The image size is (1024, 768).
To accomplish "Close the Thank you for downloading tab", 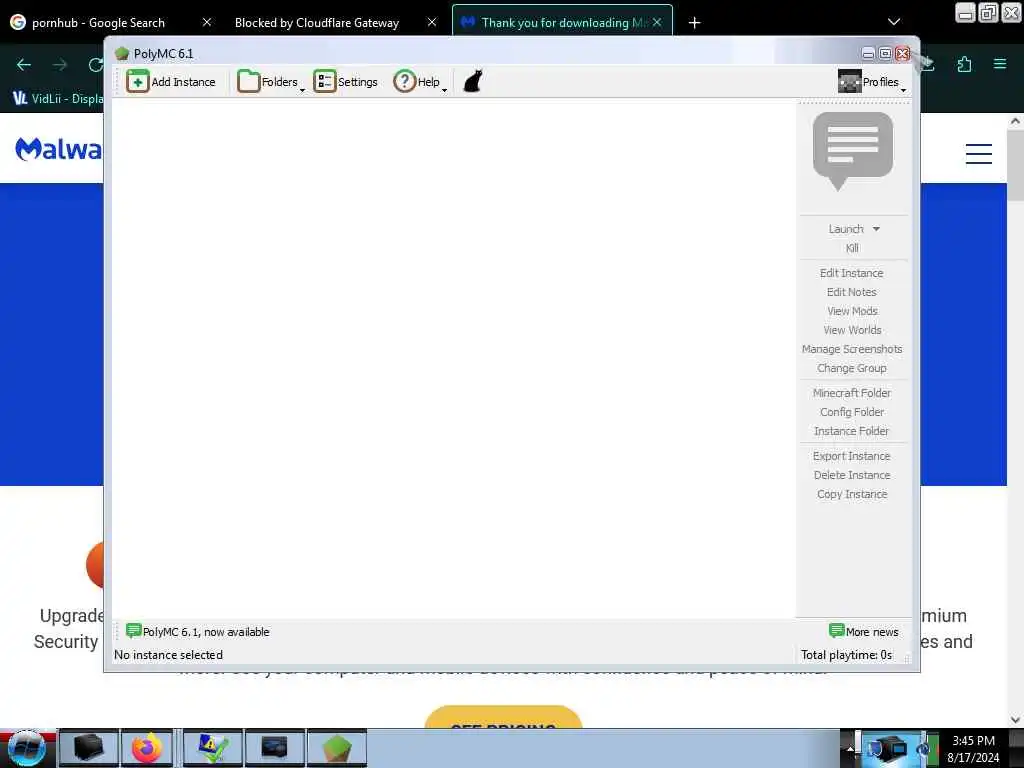I will point(657,22).
